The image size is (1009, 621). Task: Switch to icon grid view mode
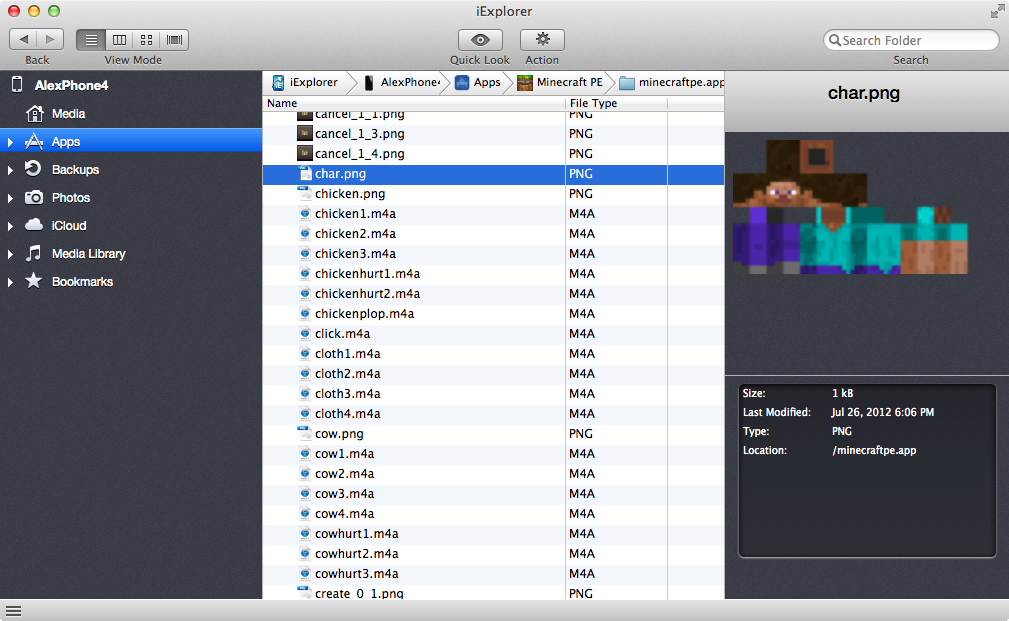click(x=147, y=40)
